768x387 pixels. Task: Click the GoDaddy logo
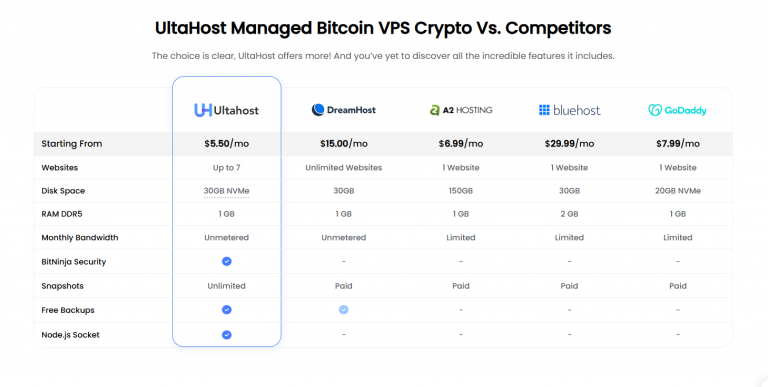tap(677, 110)
